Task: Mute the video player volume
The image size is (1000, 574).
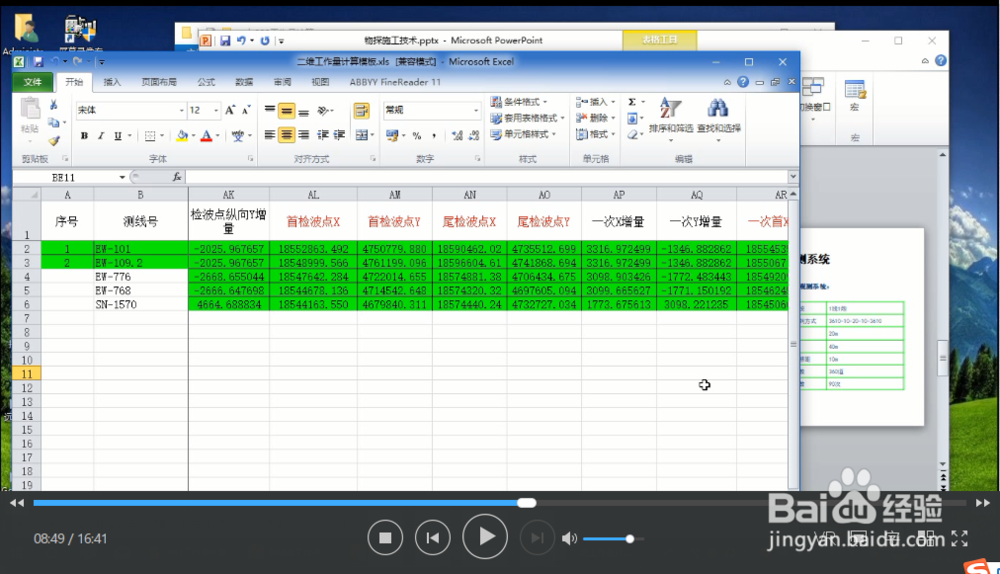Action: click(x=569, y=539)
